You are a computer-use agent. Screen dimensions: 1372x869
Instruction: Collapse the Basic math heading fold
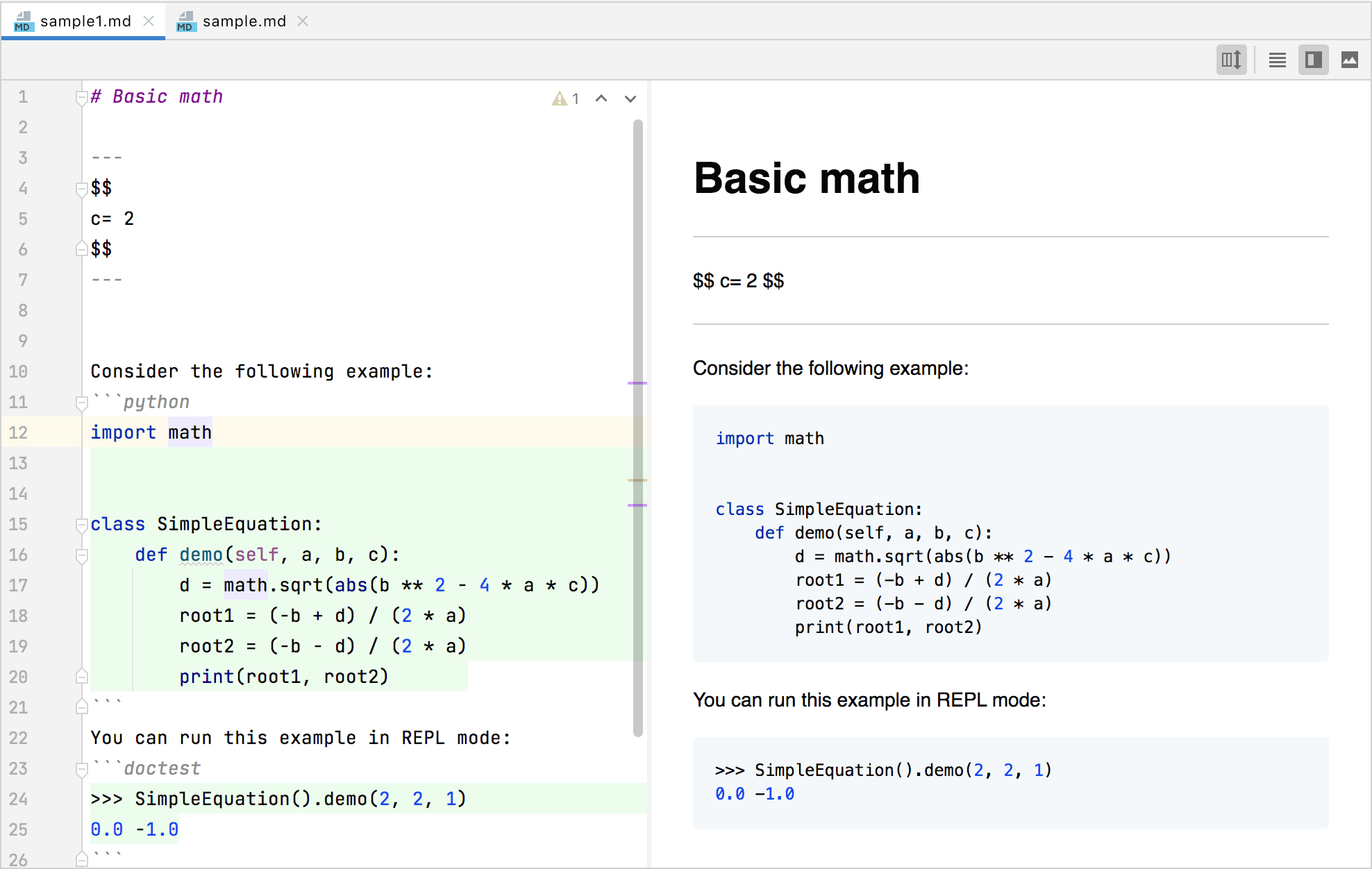pyautogui.click(x=81, y=98)
